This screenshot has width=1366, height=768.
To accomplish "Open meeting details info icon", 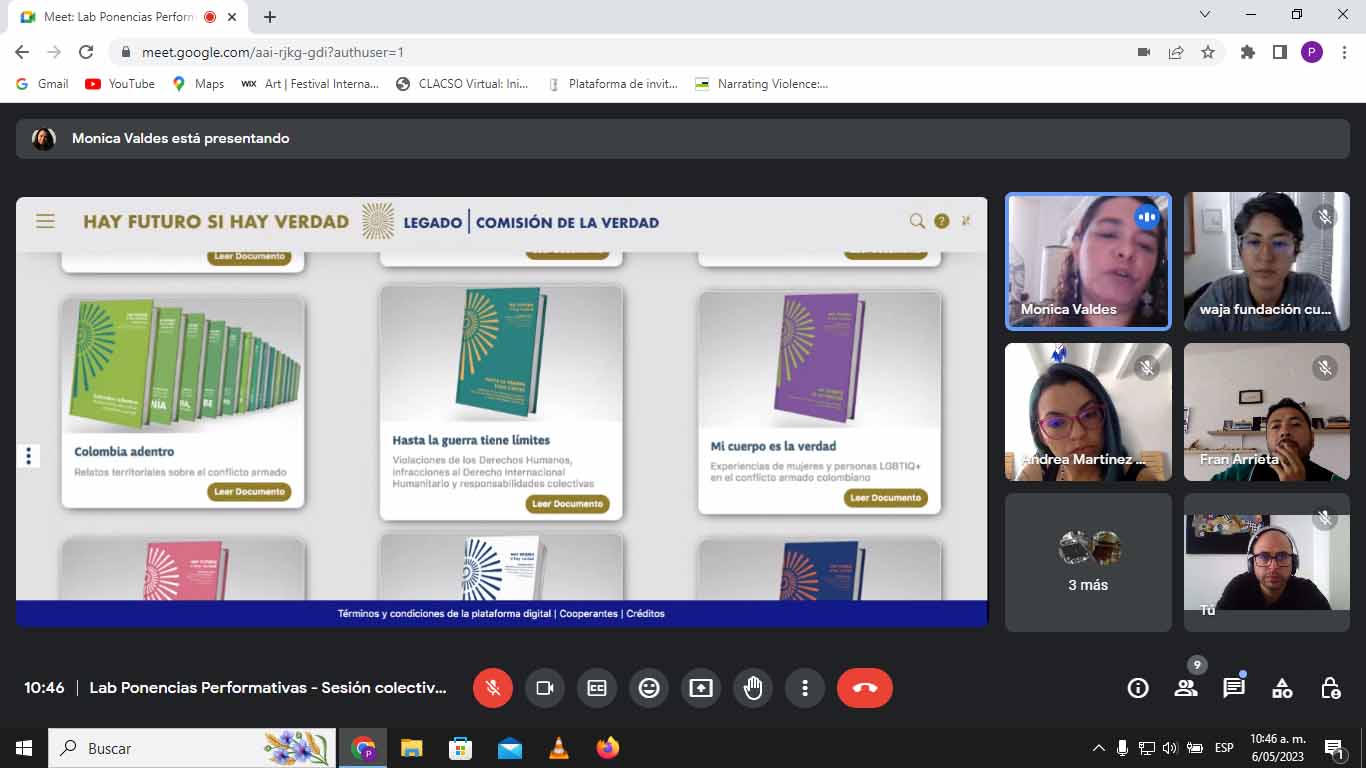I will click(1138, 688).
